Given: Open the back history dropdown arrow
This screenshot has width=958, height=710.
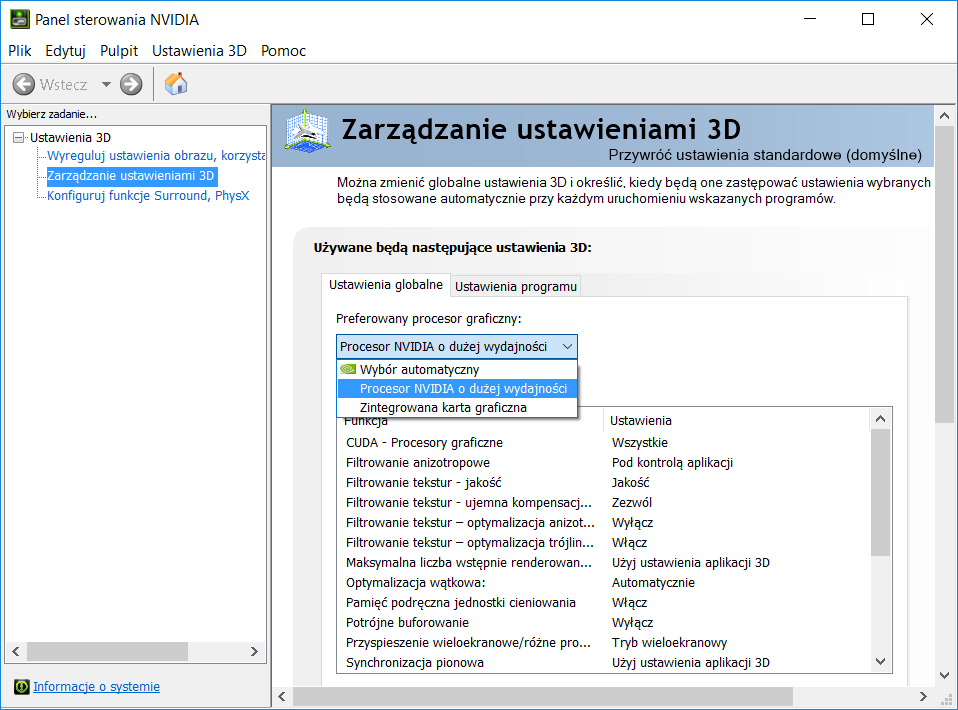Looking at the screenshot, I should pyautogui.click(x=106, y=84).
